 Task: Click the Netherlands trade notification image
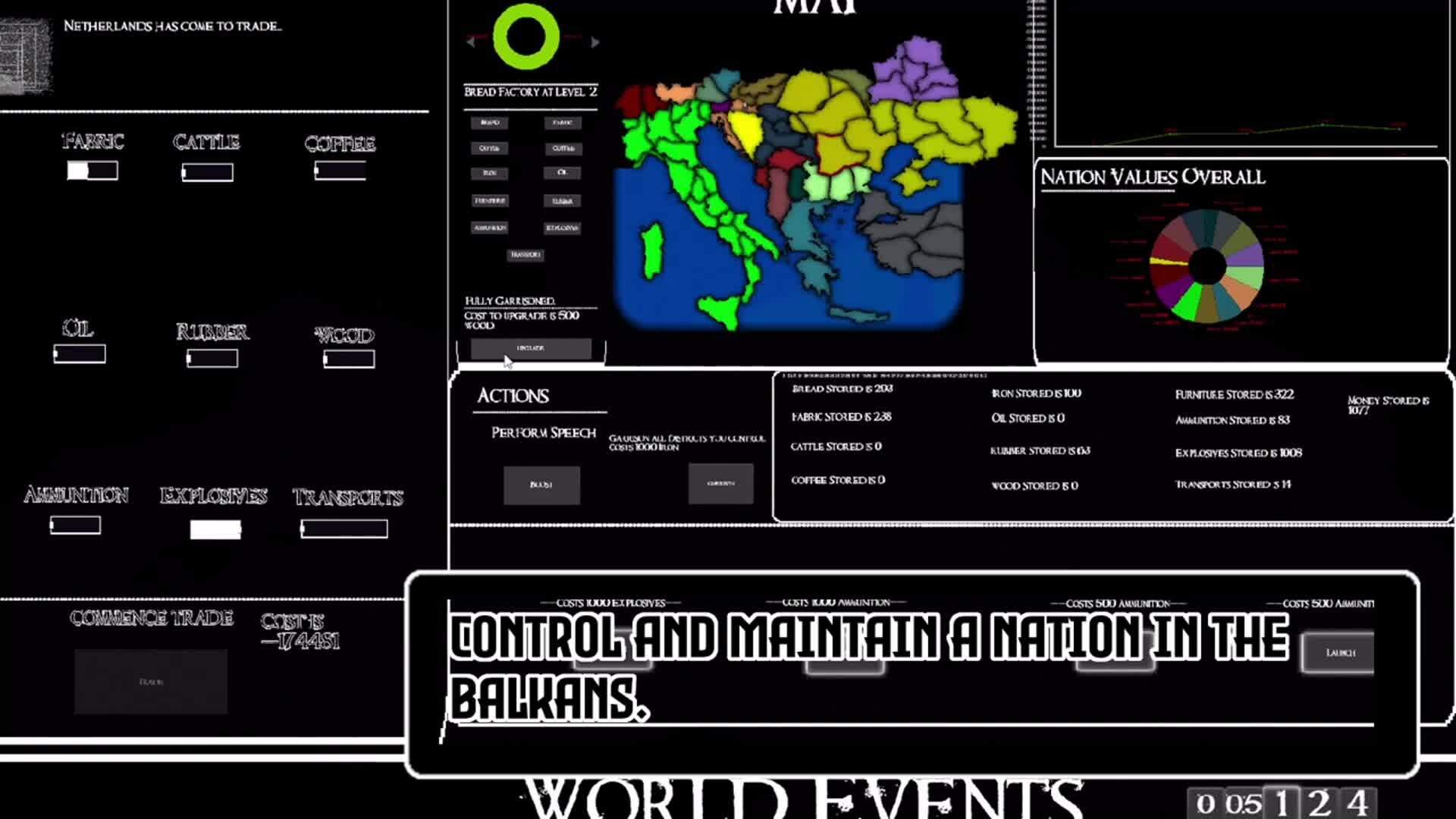pos(25,57)
